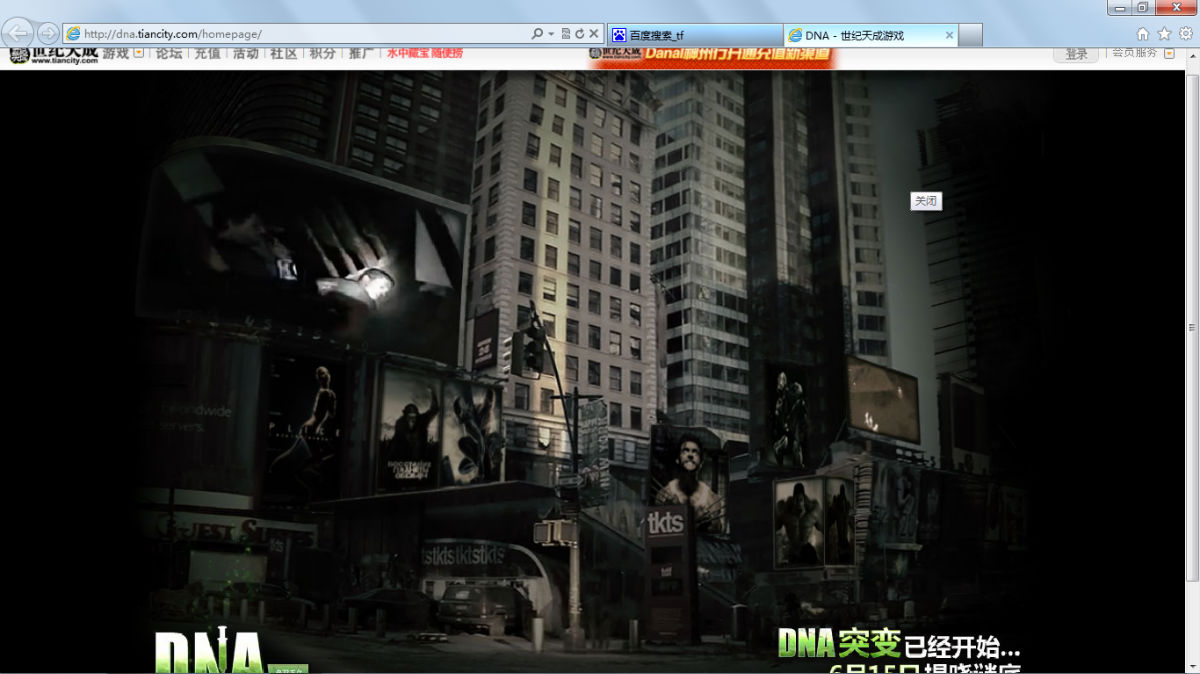Restore down the browser window

[x=1144, y=8]
